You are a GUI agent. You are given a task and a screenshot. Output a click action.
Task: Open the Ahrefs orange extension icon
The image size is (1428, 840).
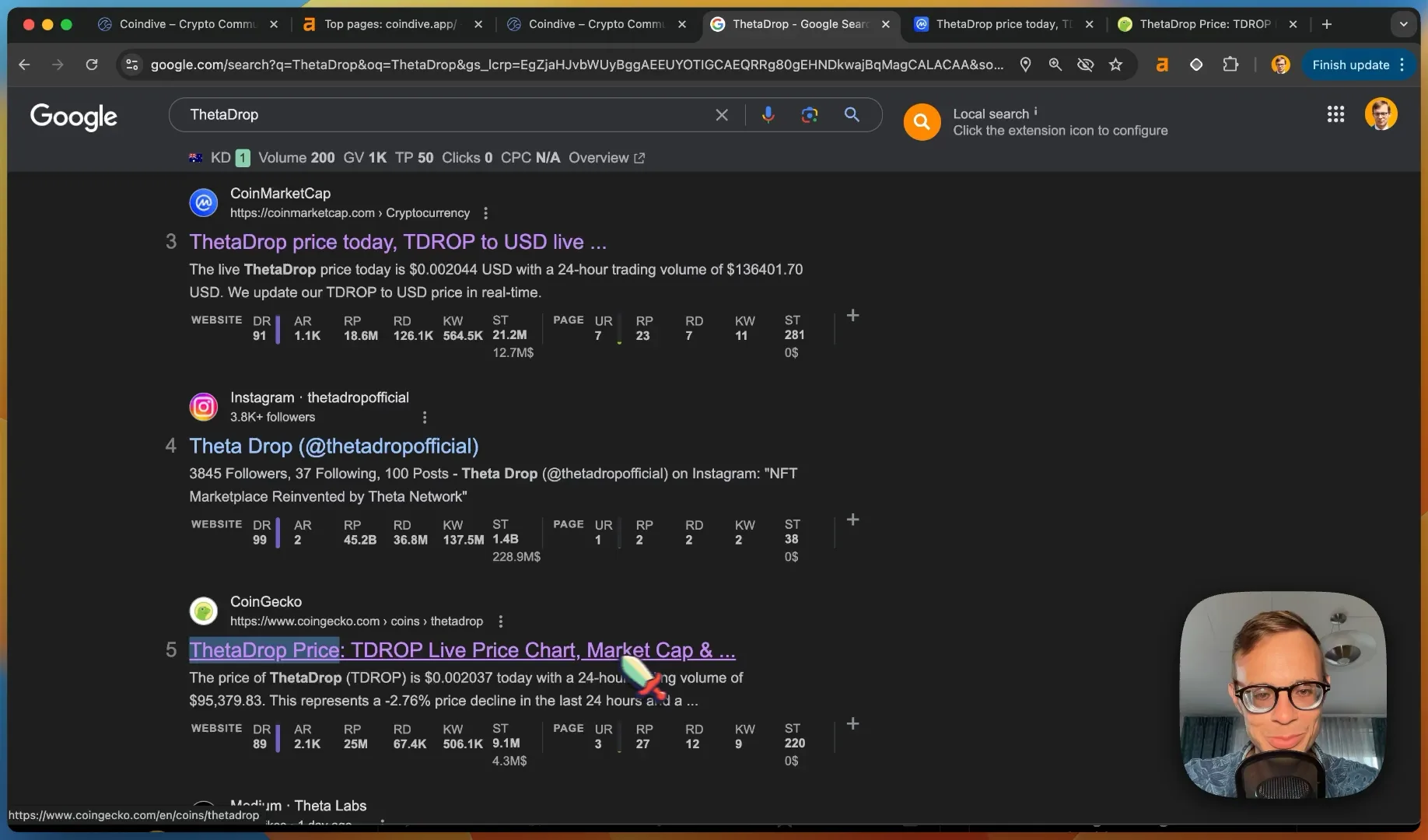(1162, 65)
